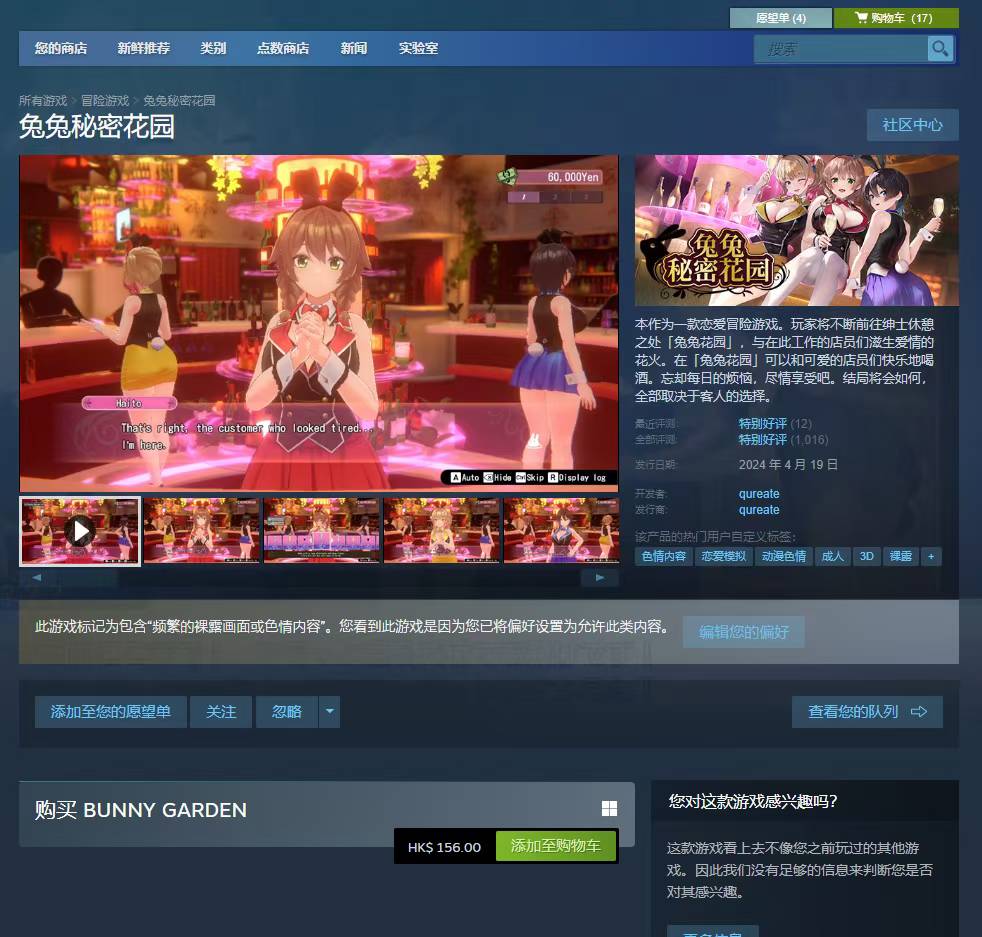
Task: Select the 恋爱模拟 tag
Action: pyautogui.click(x=723, y=556)
